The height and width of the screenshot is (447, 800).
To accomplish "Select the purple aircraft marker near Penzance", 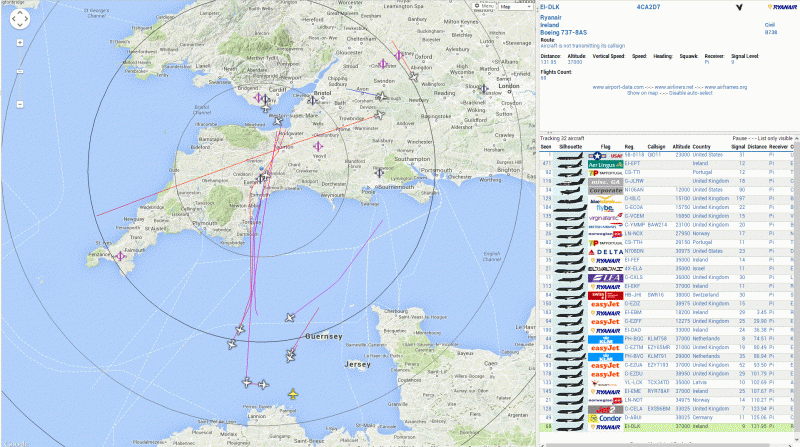I will pos(120,256).
